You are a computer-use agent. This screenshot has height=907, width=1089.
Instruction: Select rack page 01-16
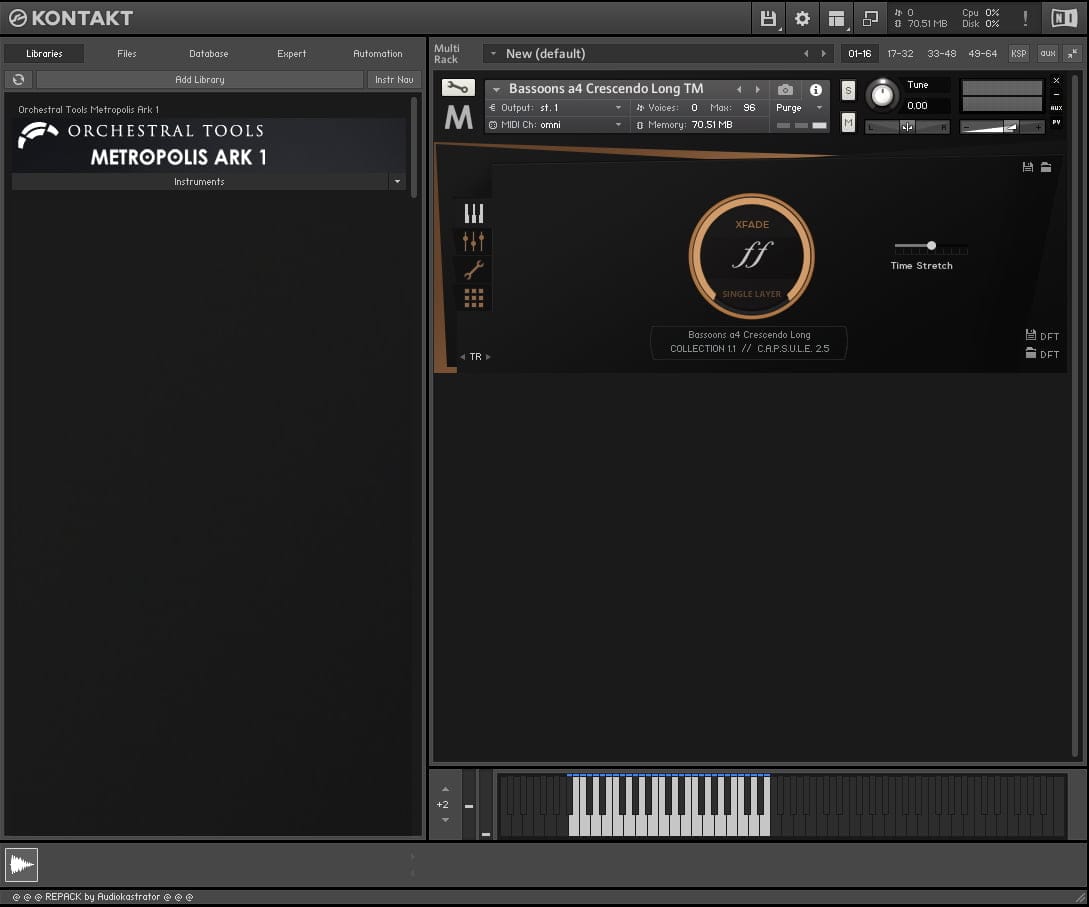(859, 53)
